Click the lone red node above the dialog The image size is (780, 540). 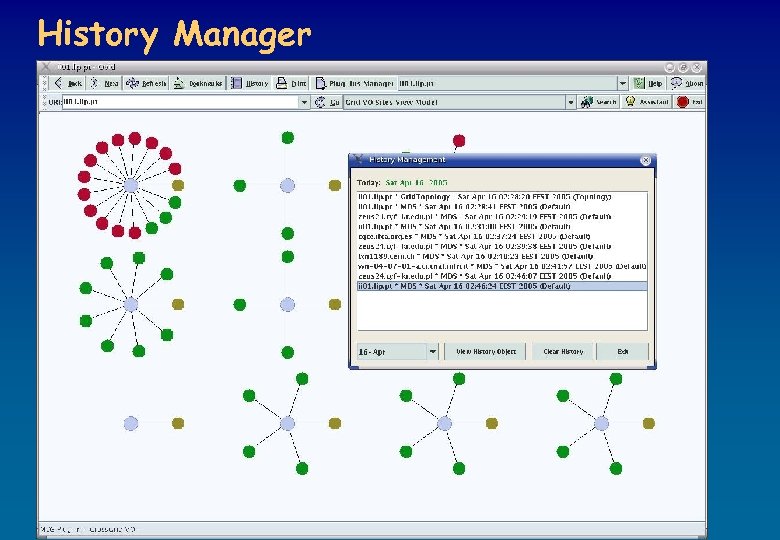[x=459, y=141]
